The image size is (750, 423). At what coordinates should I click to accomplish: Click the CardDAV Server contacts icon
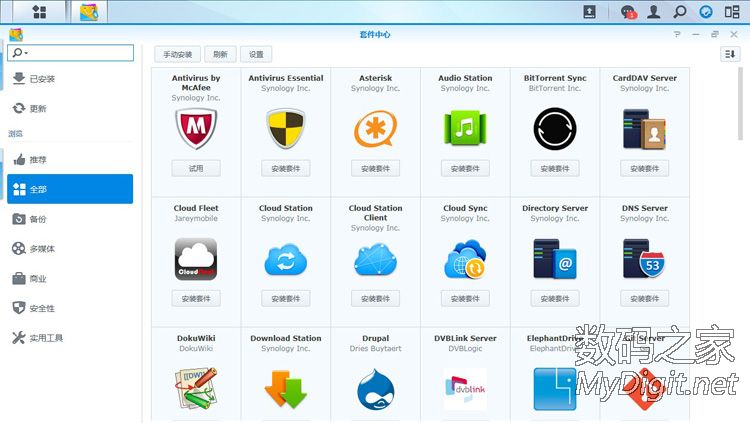(x=644, y=128)
